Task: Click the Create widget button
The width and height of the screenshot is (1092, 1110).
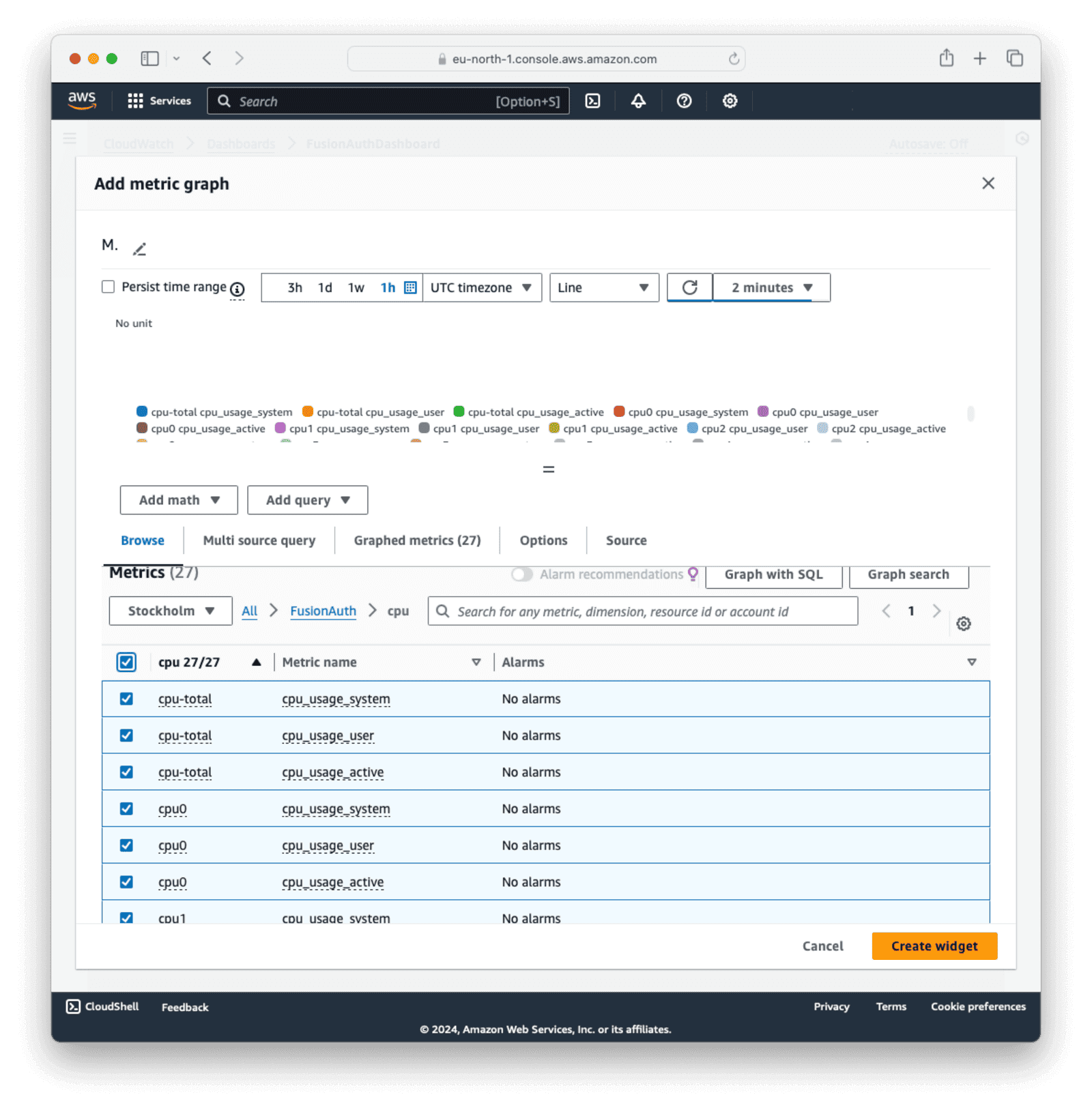Action: click(x=934, y=946)
